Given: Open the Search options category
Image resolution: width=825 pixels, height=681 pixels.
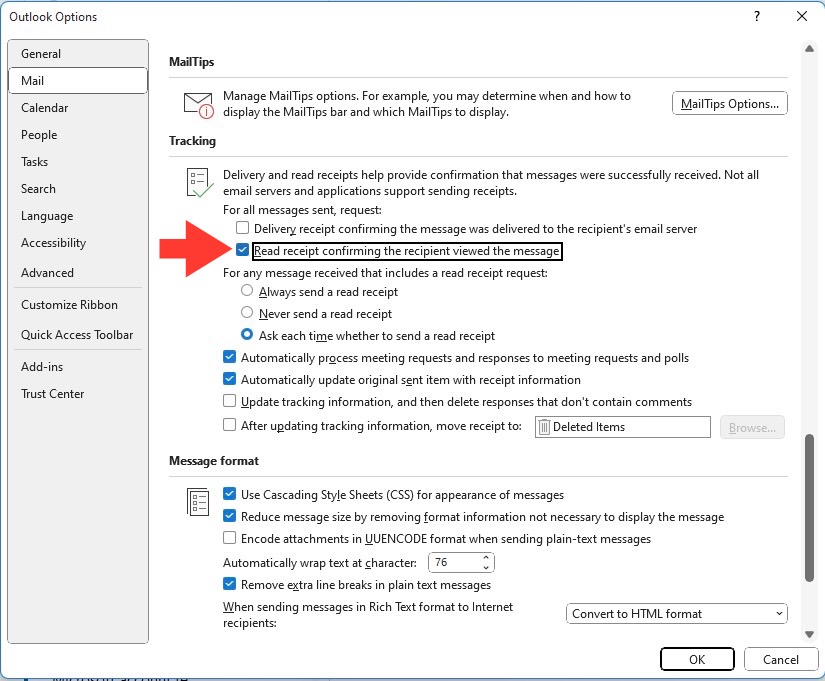Looking at the screenshot, I should pos(78,188).
